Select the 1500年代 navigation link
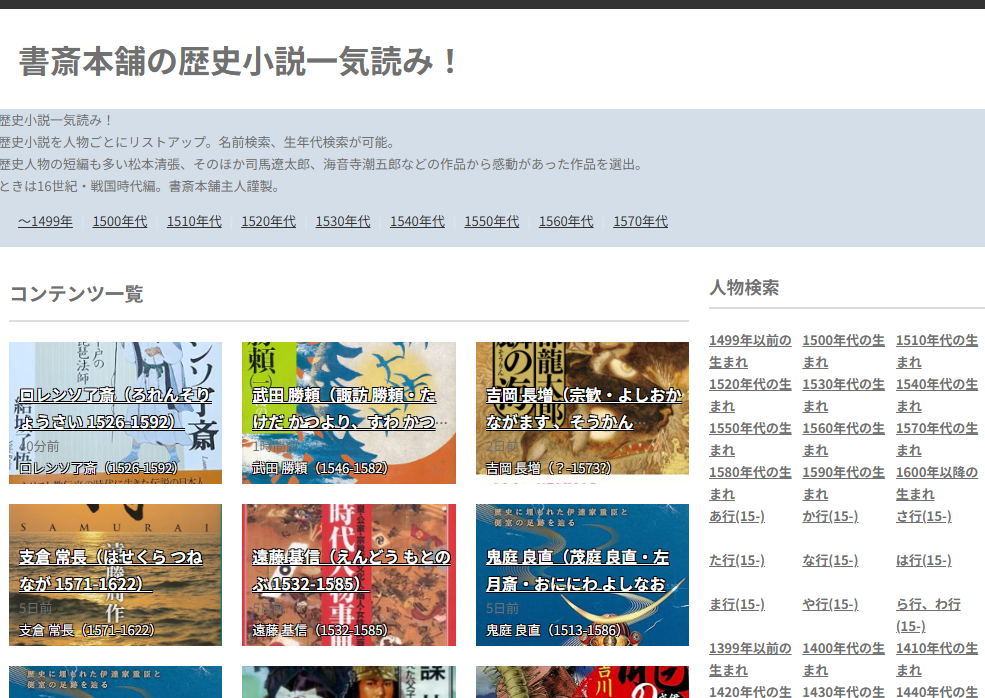This screenshot has width=985, height=698. coord(119,222)
